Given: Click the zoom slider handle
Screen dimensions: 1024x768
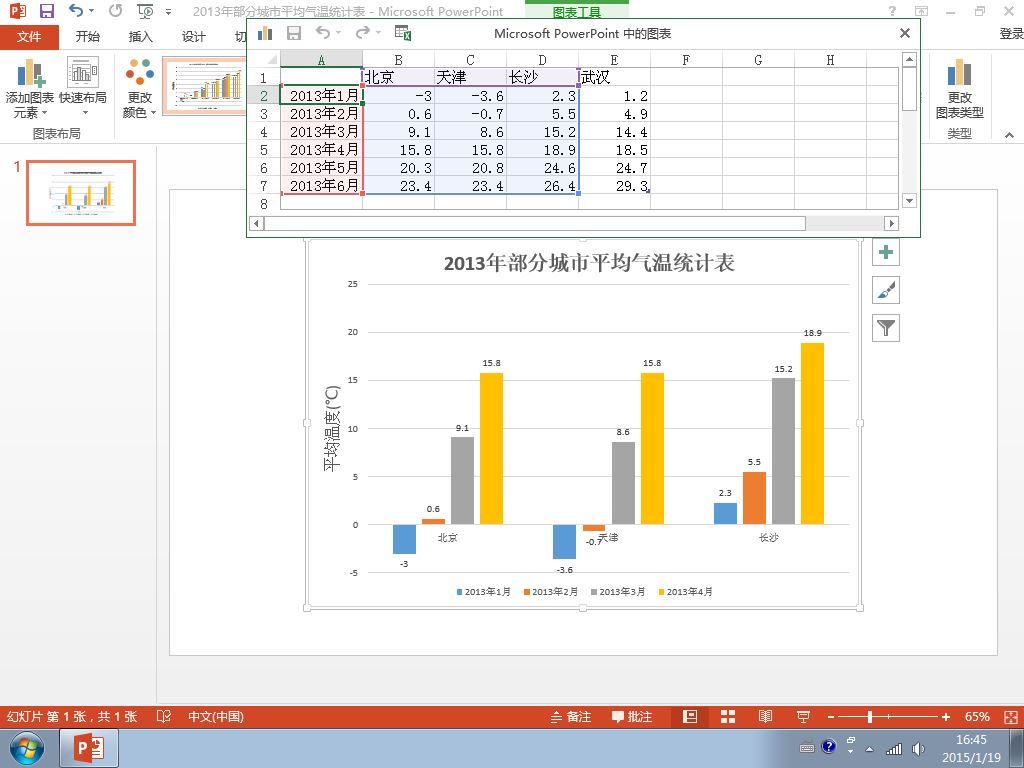Looking at the screenshot, I should pyautogui.click(x=870, y=716).
